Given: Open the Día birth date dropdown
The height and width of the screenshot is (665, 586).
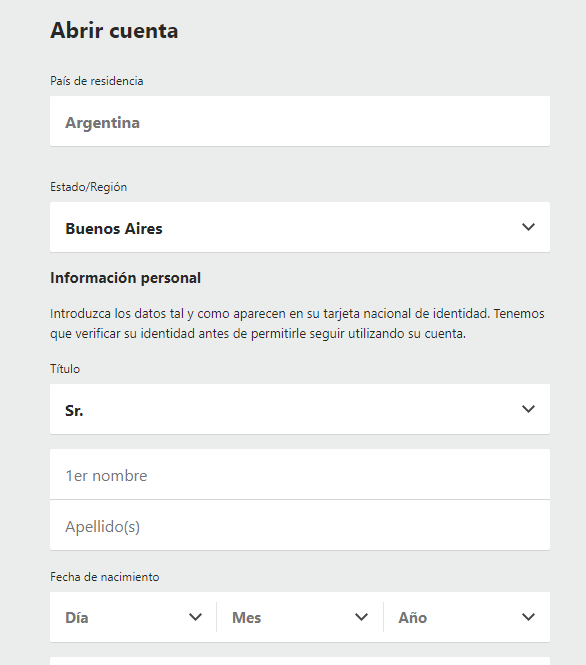Looking at the screenshot, I should (x=133, y=617).
